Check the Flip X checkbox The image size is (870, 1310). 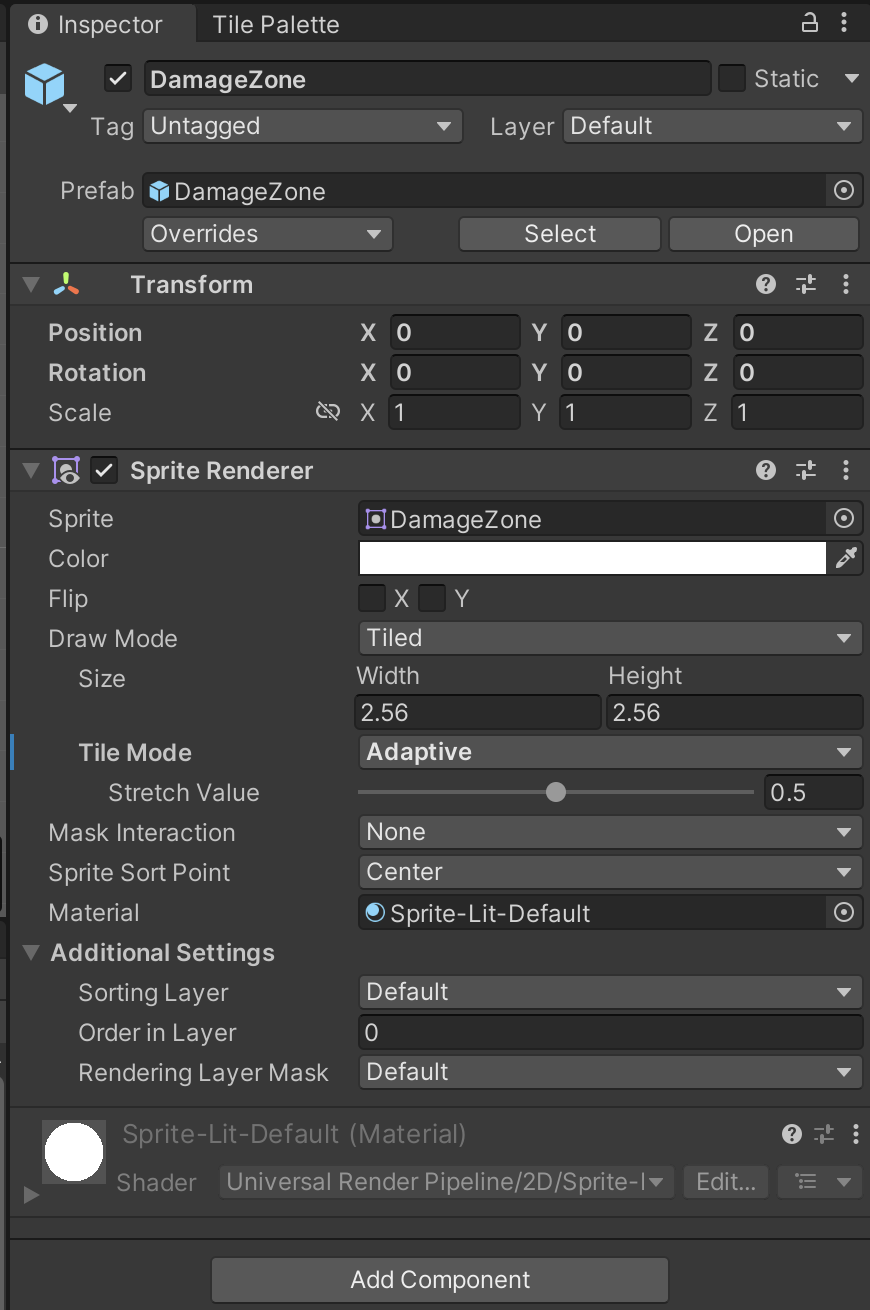tap(372, 599)
